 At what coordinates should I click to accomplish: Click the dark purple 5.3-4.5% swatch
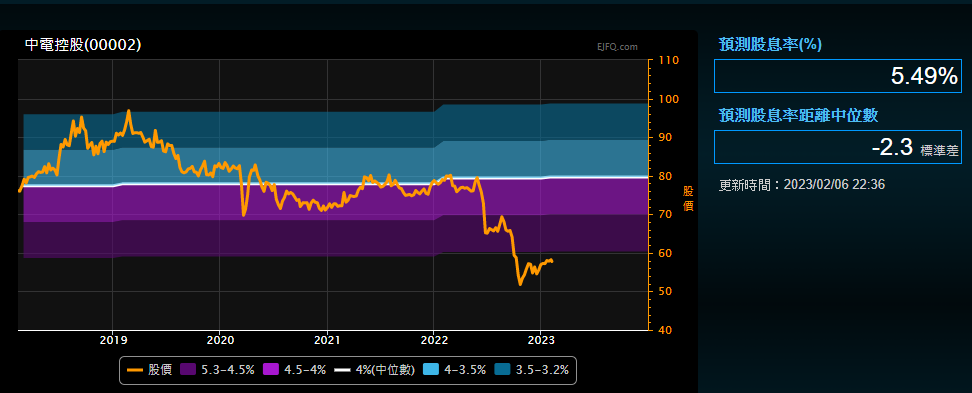point(188,370)
